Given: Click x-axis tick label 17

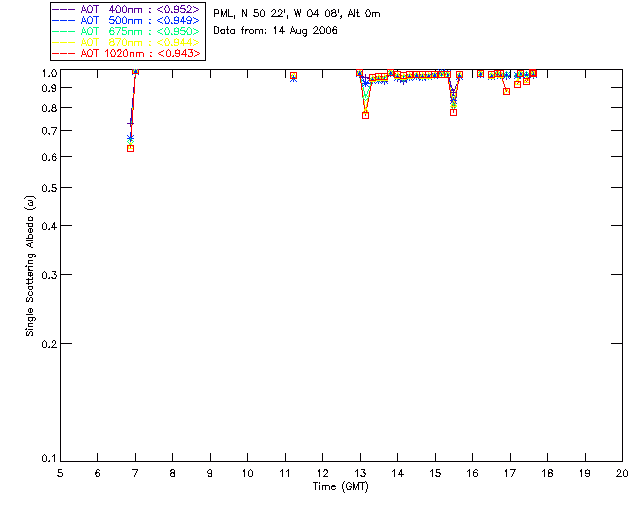Looking at the screenshot, I should tap(510, 473).
